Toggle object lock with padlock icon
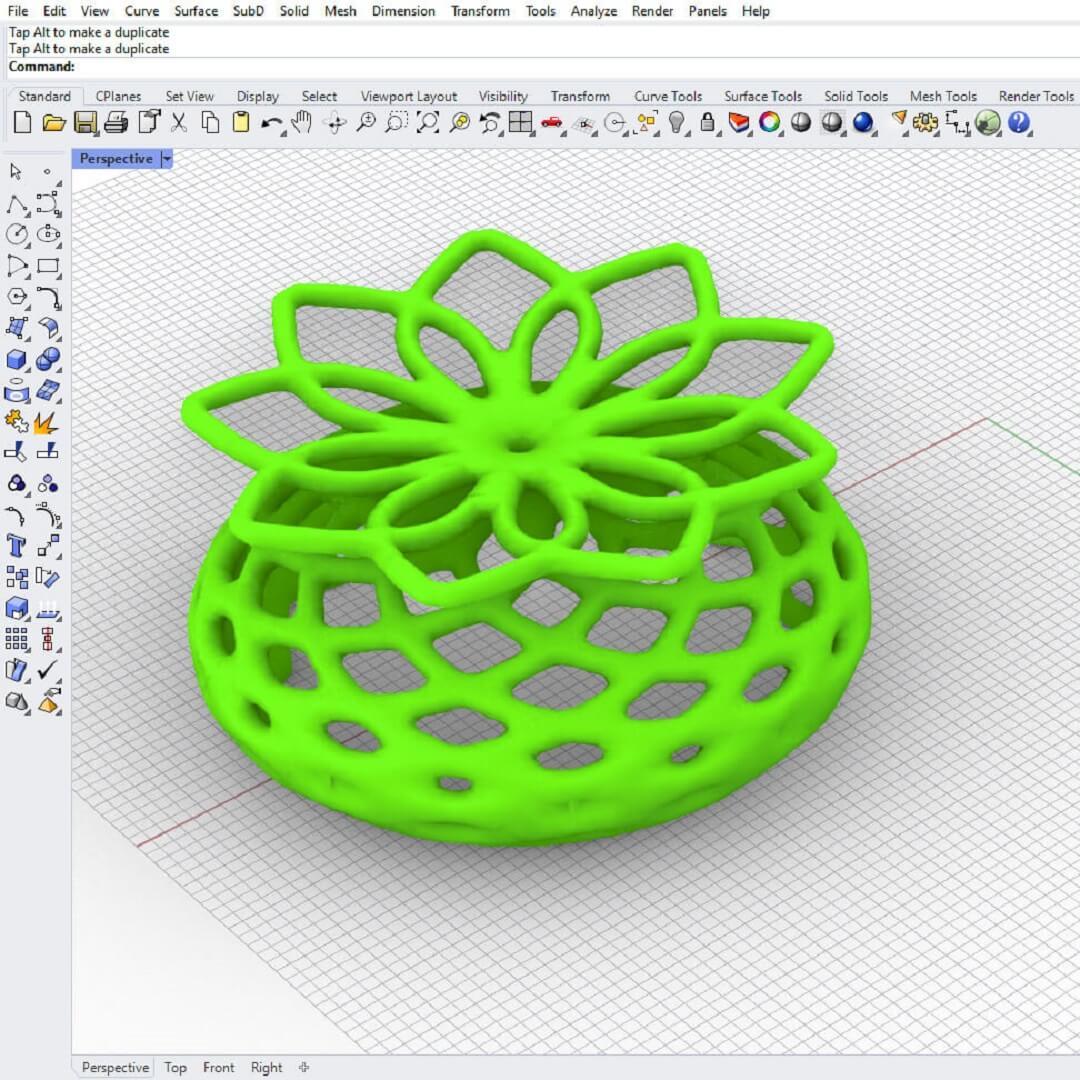The width and height of the screenshot is (1080, 1080). pos(708,123)
